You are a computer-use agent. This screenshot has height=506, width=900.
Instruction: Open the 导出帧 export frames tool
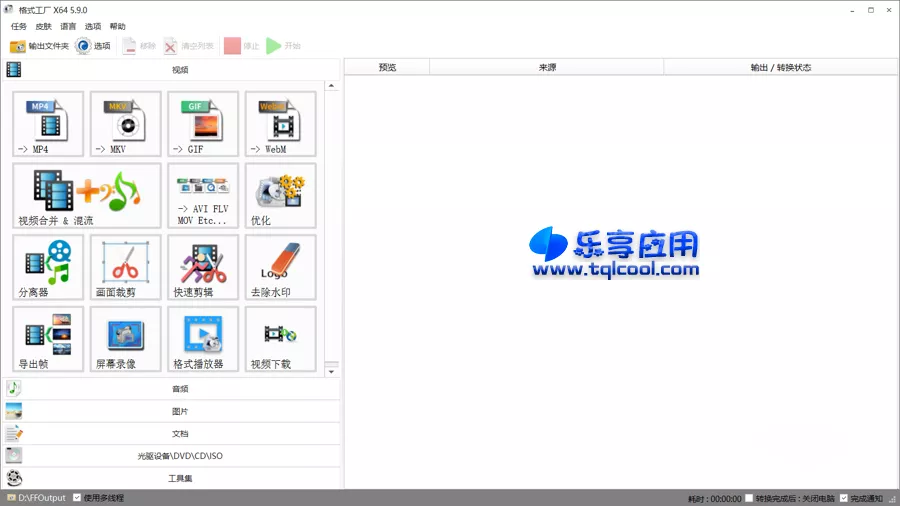(48, 339)
